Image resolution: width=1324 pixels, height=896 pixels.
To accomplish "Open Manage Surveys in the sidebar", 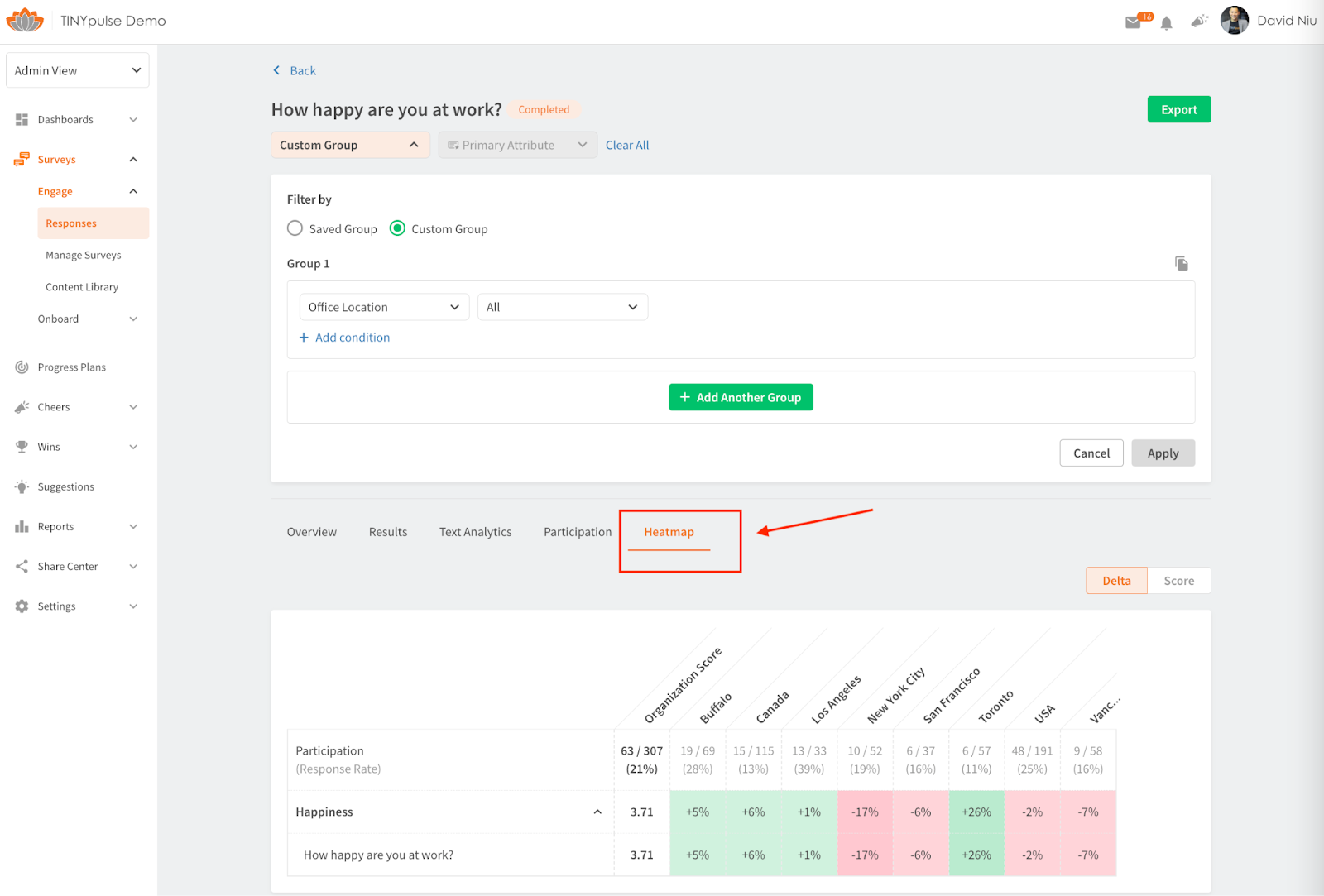I will click(x=84, y=255).
